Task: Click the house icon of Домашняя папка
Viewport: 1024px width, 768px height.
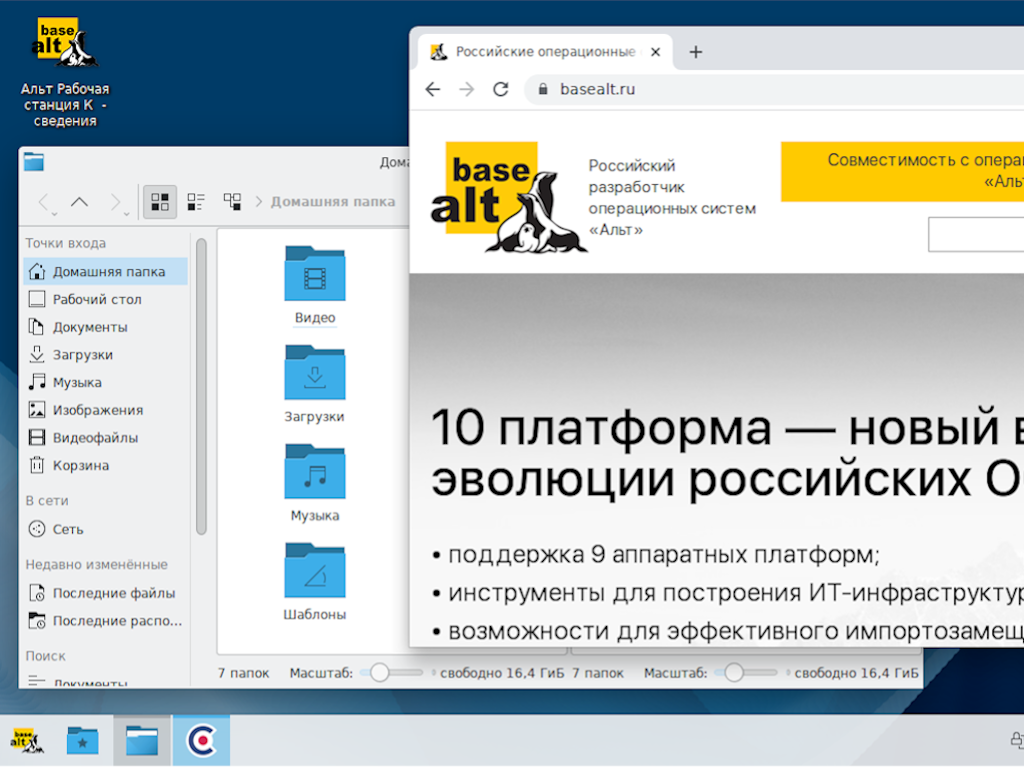Action: click(37, 271)
